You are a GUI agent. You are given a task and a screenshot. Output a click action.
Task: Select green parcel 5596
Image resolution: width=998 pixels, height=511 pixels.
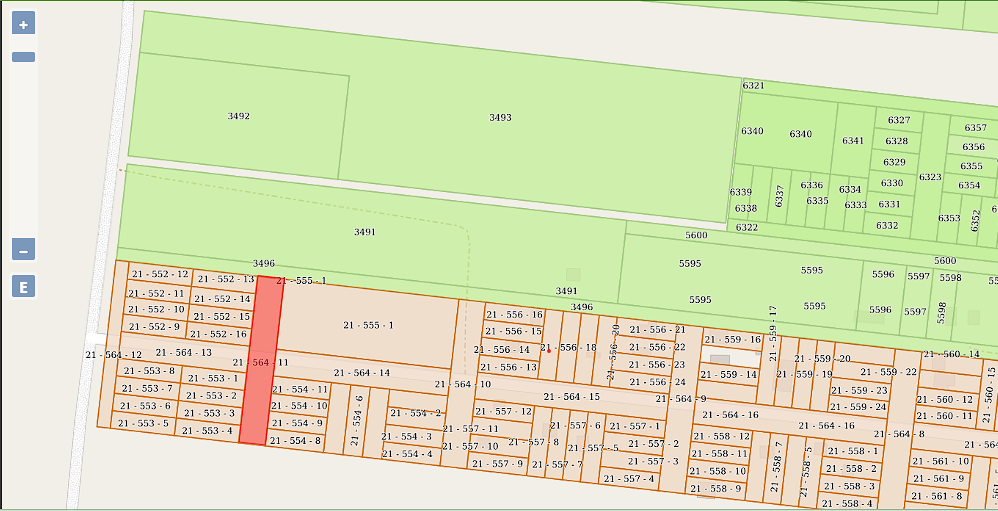point(882,275)
